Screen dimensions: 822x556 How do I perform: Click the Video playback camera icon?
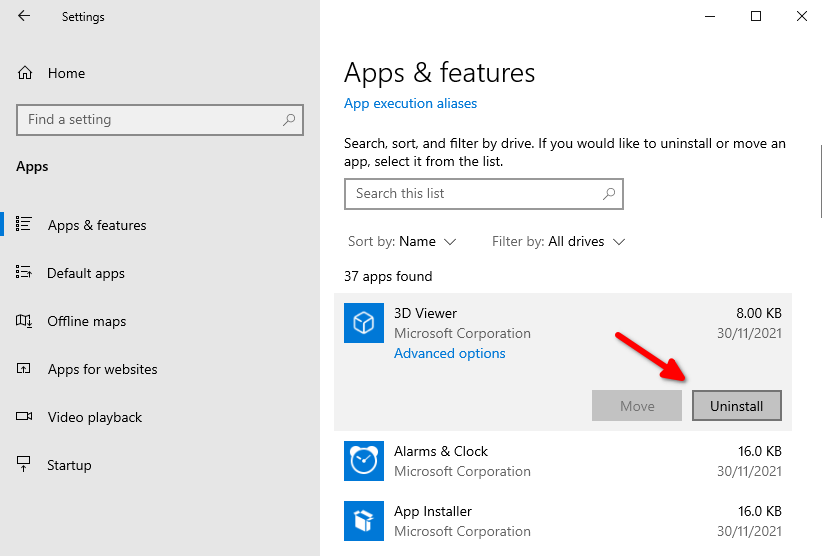pos(24,417)
